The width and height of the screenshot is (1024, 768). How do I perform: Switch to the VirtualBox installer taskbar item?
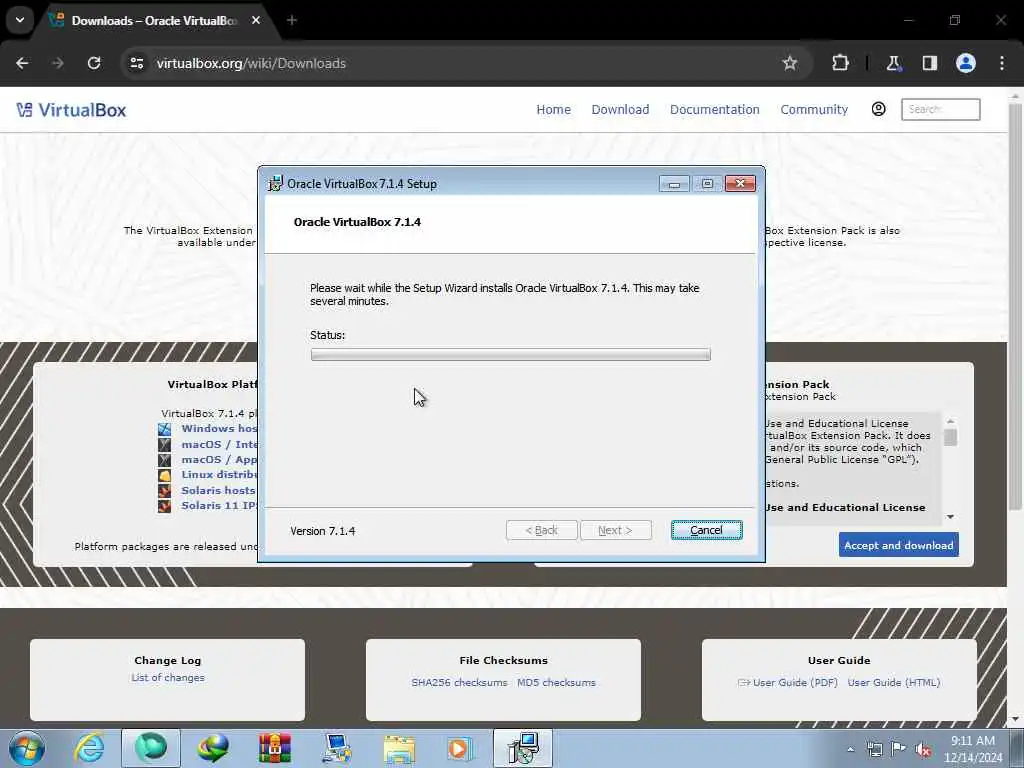522,748
